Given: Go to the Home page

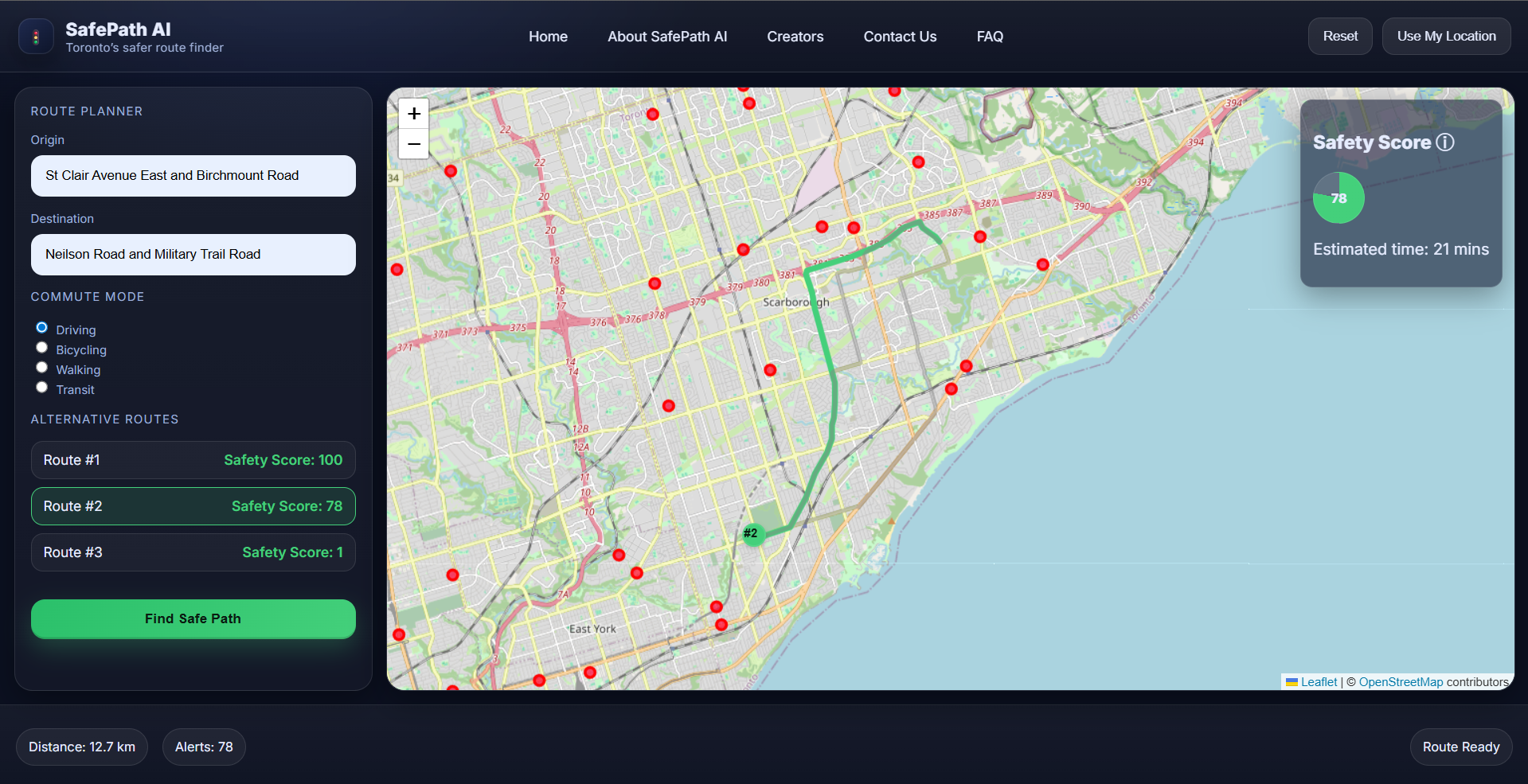Looking at the screenshot, I should 549,37.
